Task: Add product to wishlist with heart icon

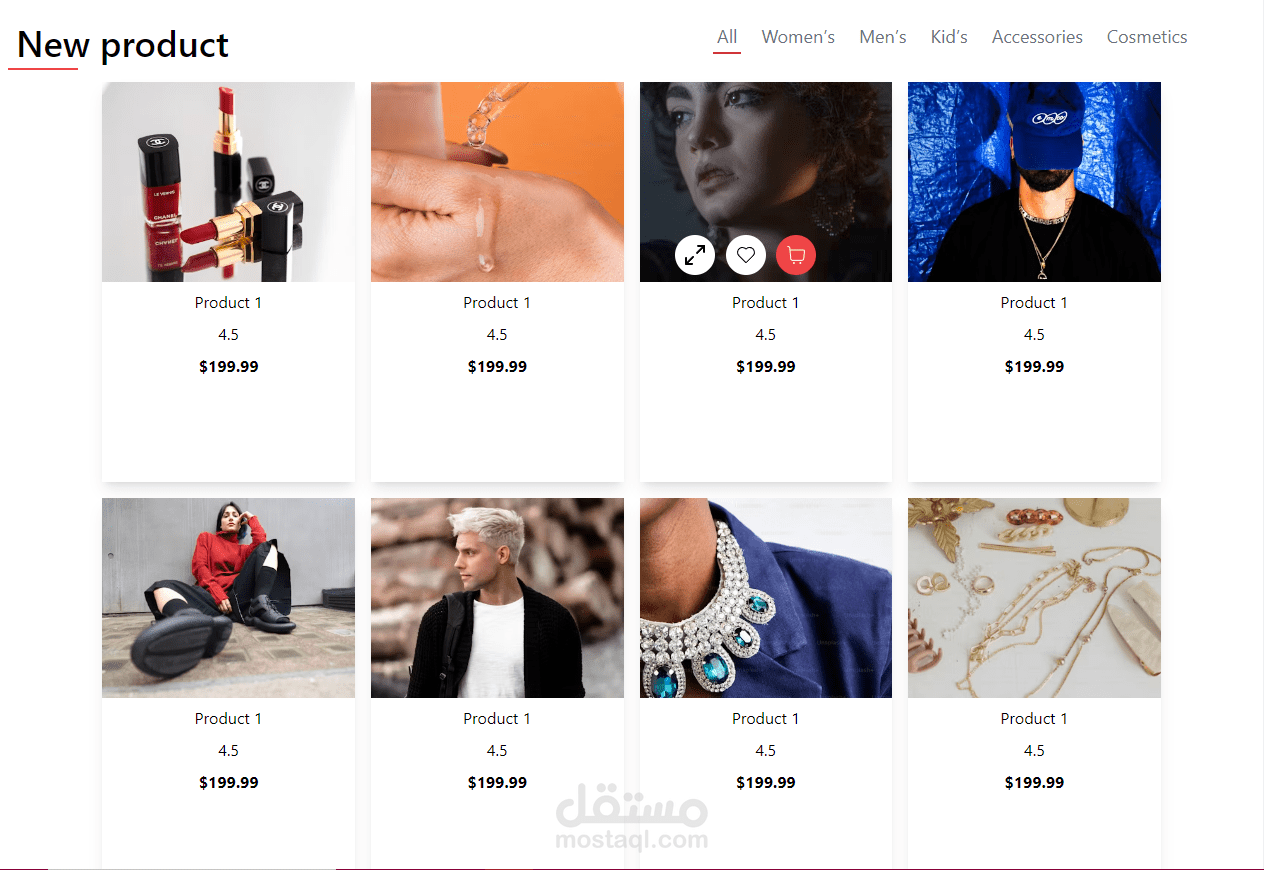Action: click(x=746, y=255)
